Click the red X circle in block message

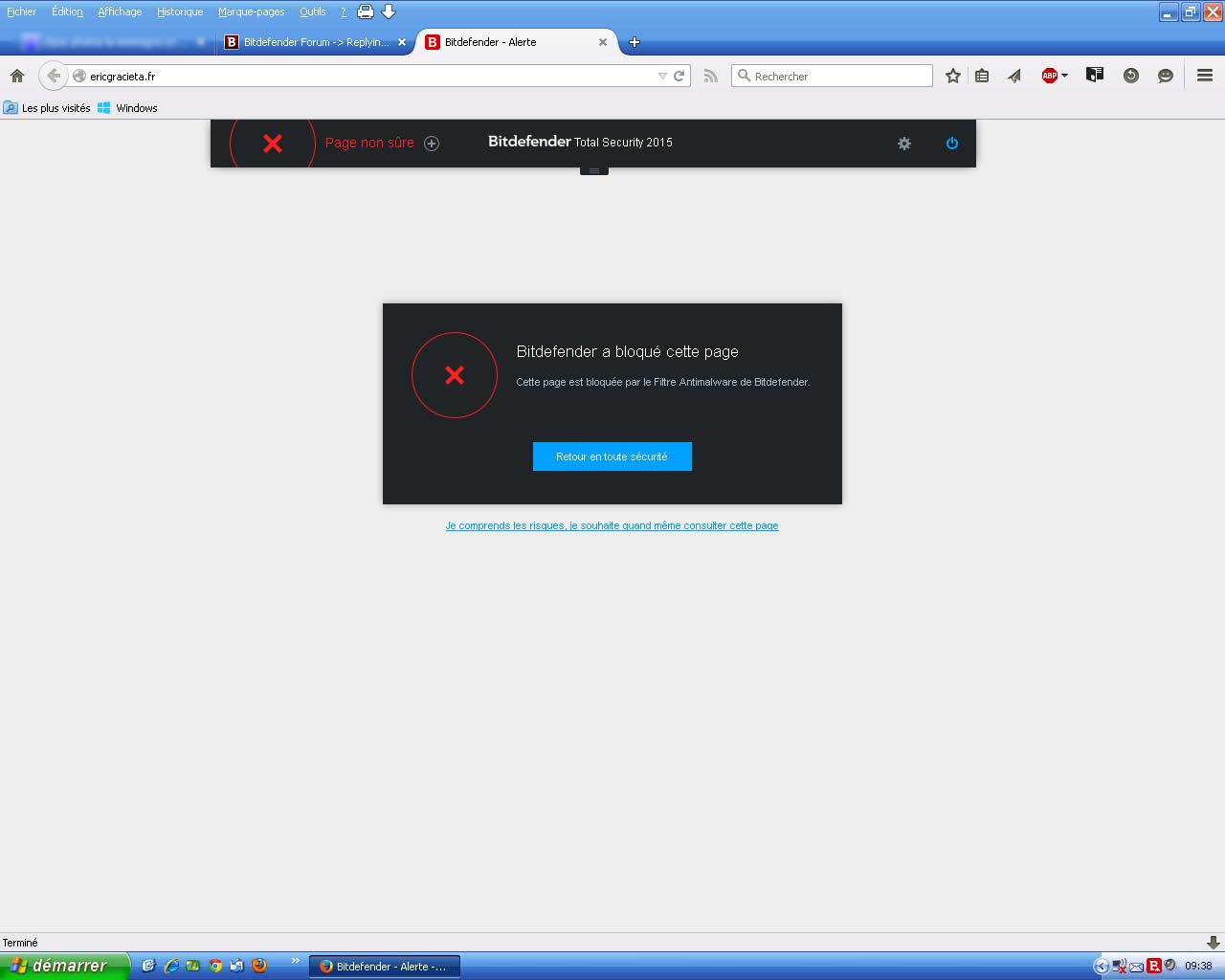tap(455, 375)
